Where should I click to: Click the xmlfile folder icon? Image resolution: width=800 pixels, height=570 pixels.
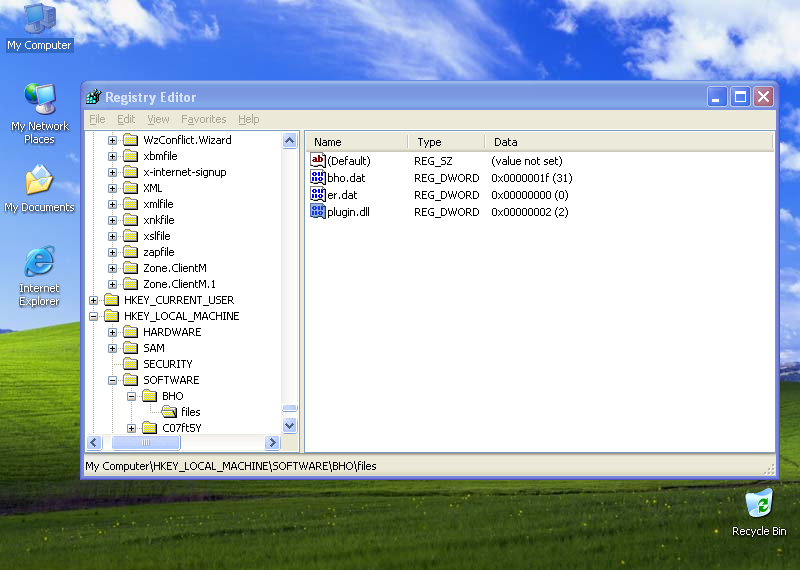131,204
